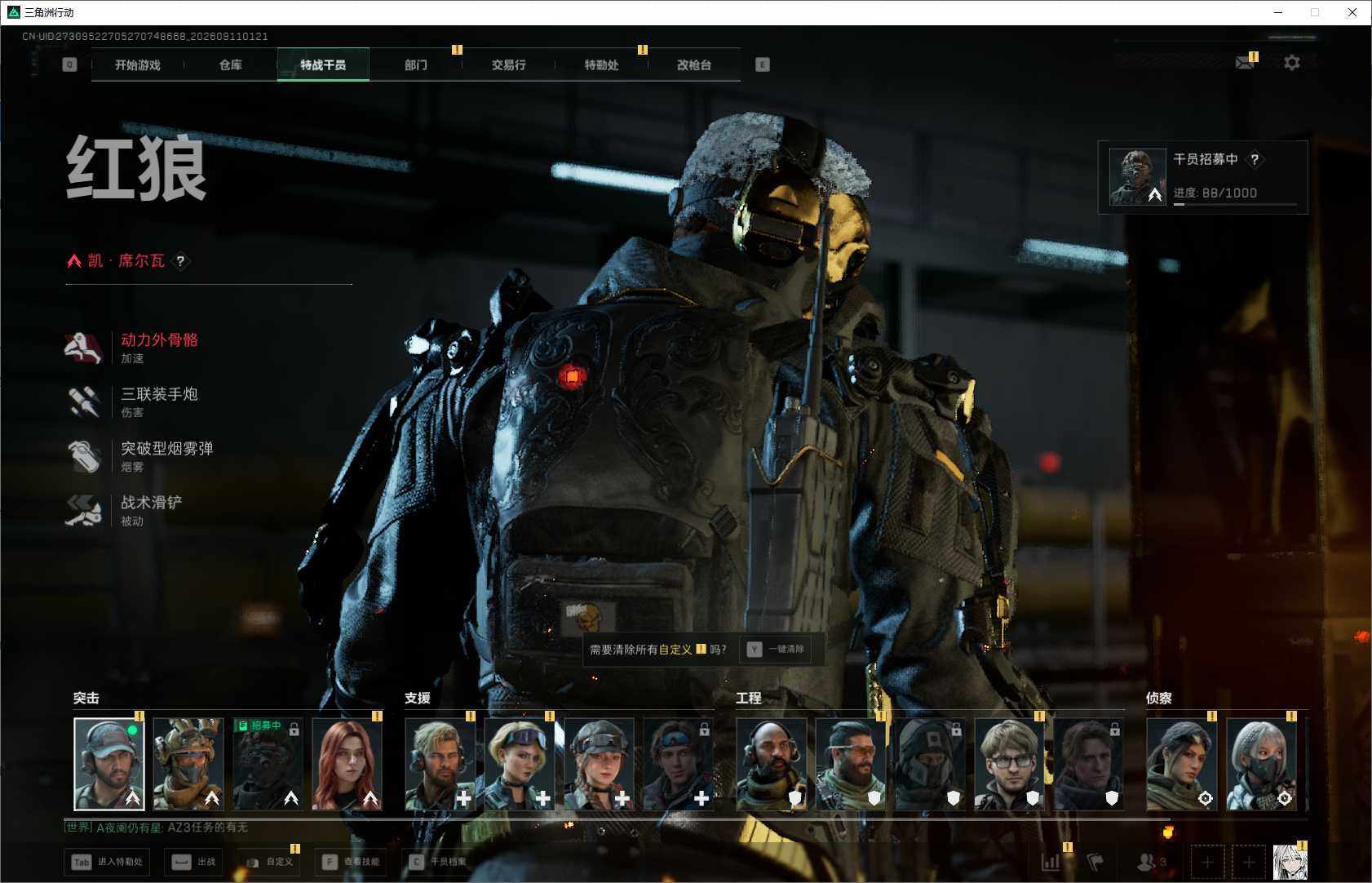The image size is (1372, 883).
Task: Switch to the 开始游戏 tab
Action: tap(138, 65)
